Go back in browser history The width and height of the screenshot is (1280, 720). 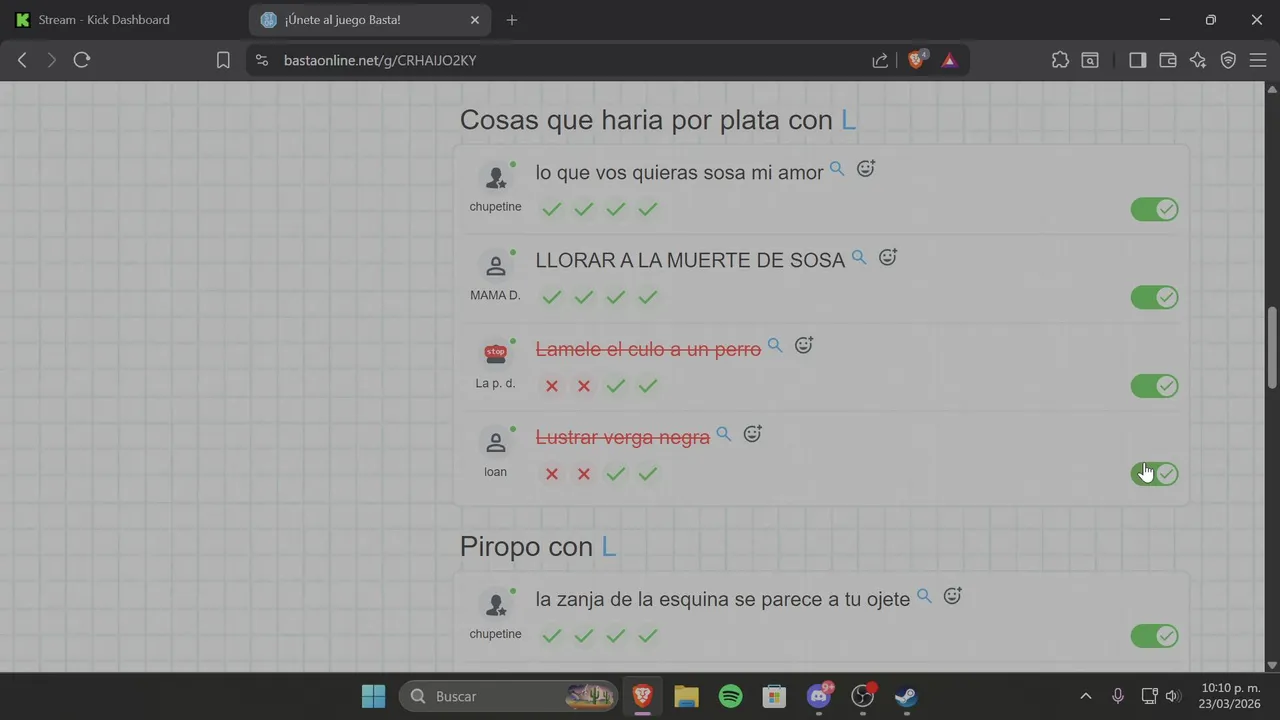22,60
